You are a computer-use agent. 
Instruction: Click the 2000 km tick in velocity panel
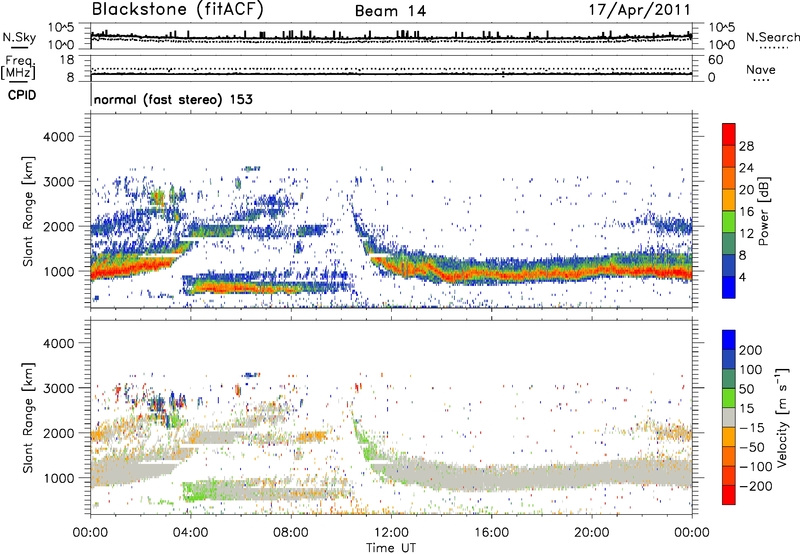click(58, 433)
